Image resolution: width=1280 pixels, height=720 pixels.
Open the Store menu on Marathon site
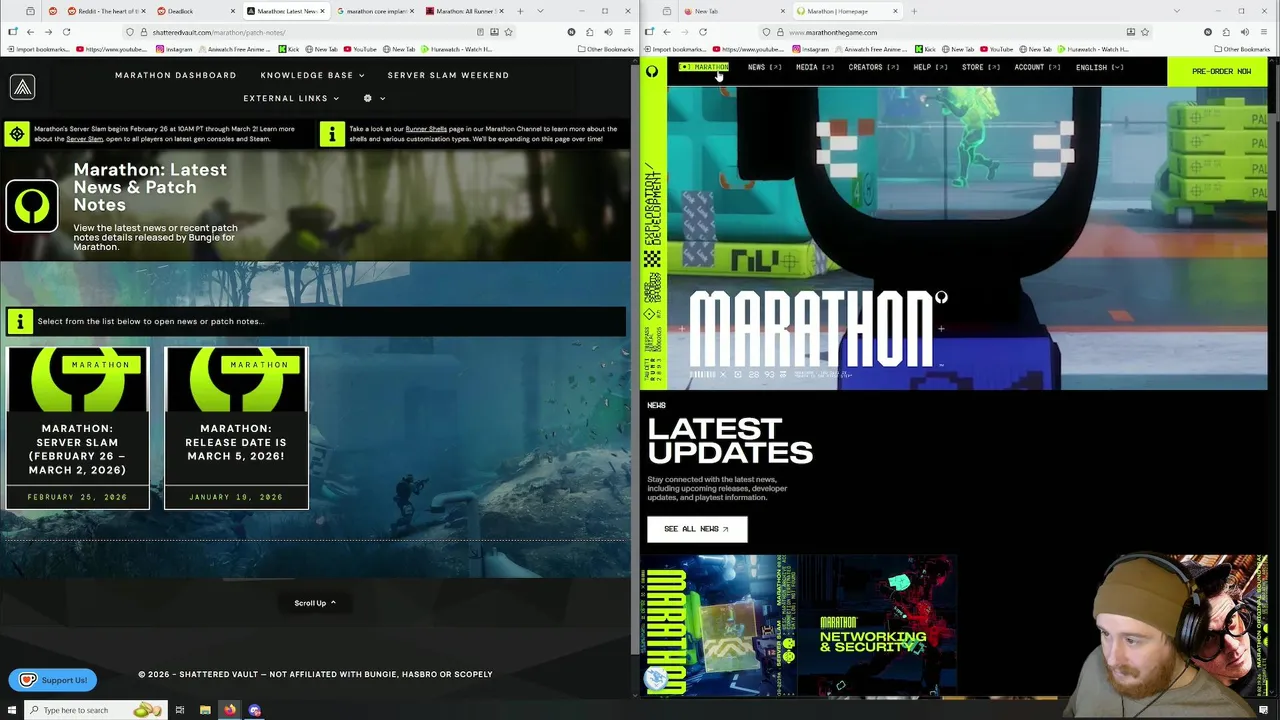(980, 67)
